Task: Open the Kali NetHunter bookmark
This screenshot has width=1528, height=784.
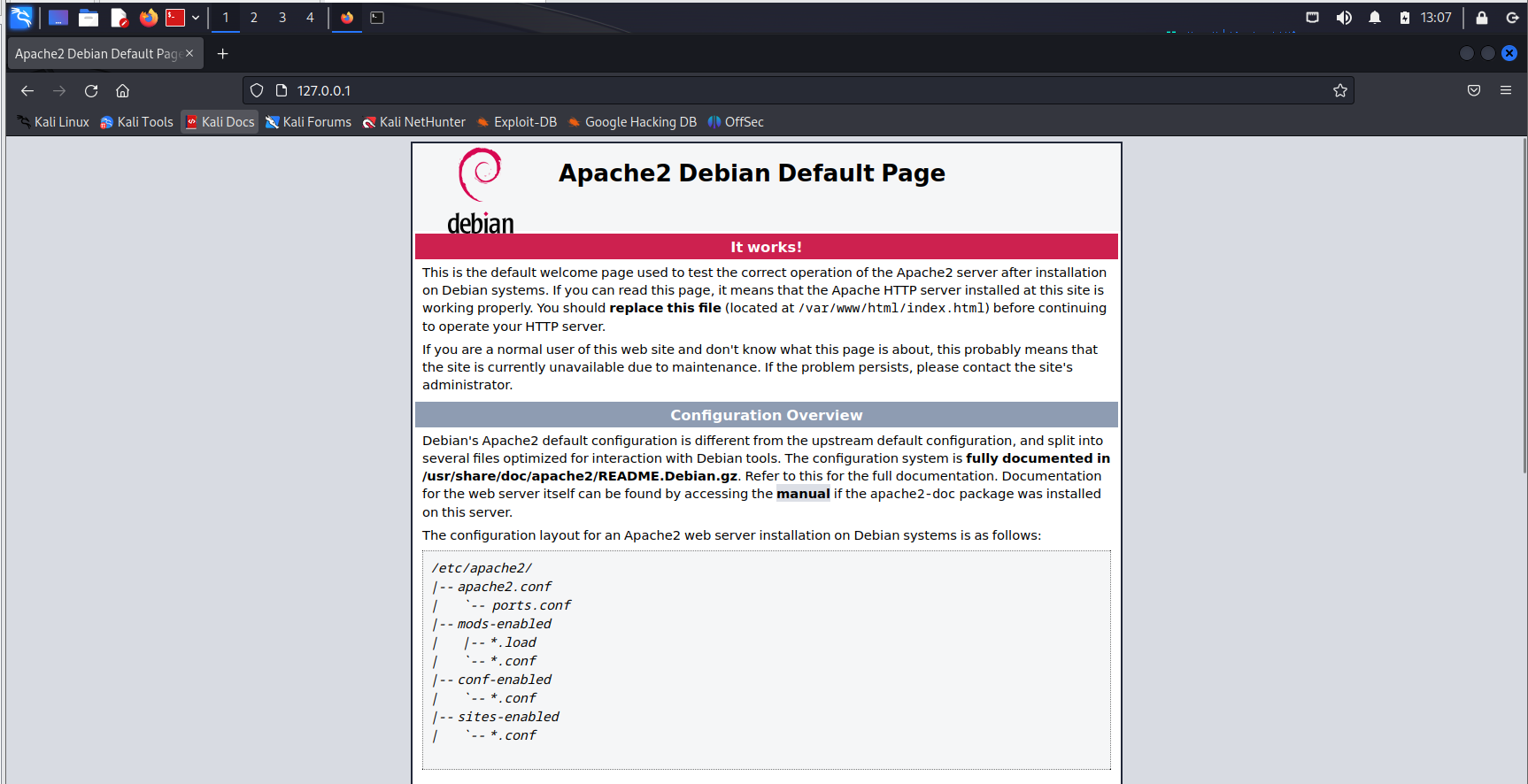Action: click(x=413, y=122)
